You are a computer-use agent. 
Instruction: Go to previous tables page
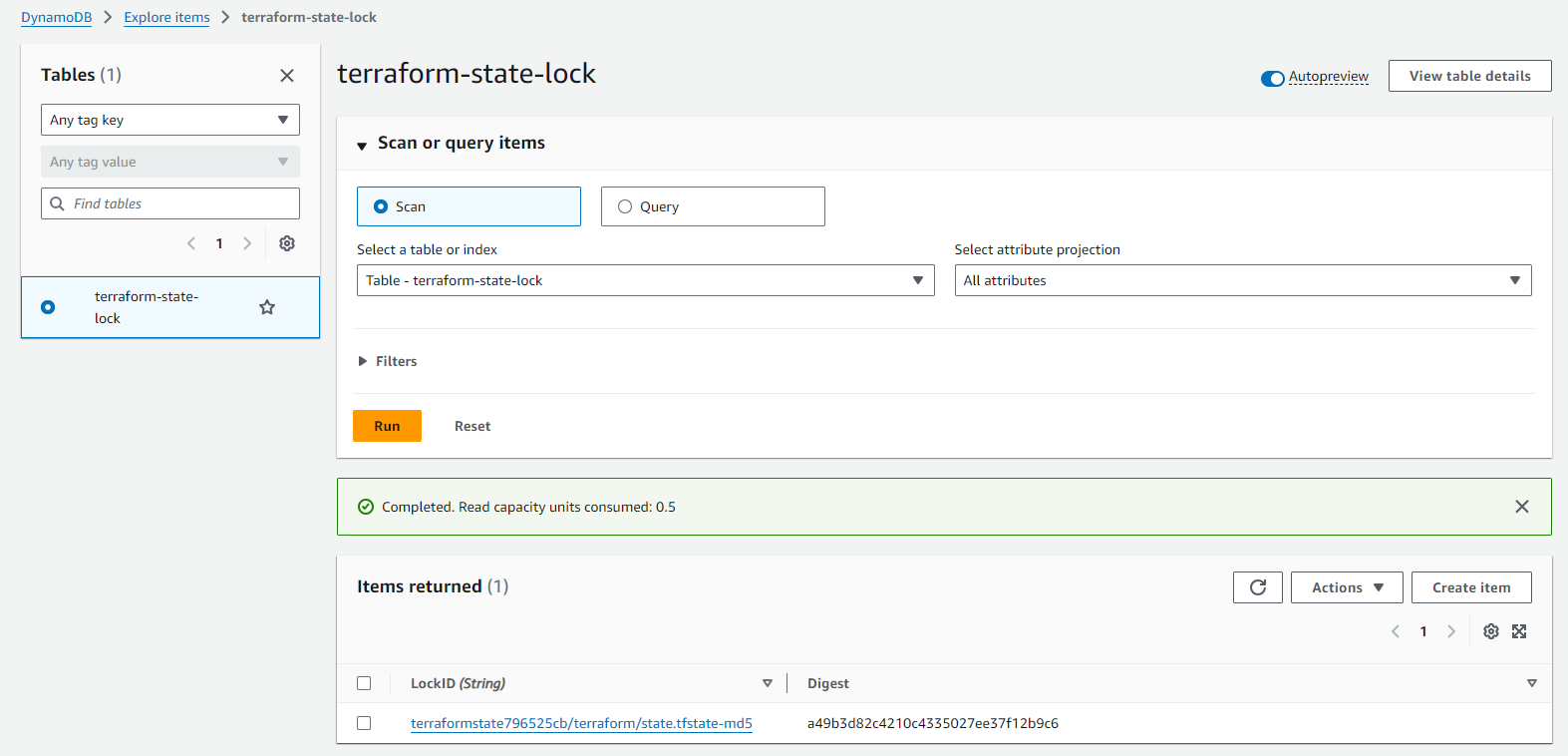pyautogui.click(x=191, y=243)
